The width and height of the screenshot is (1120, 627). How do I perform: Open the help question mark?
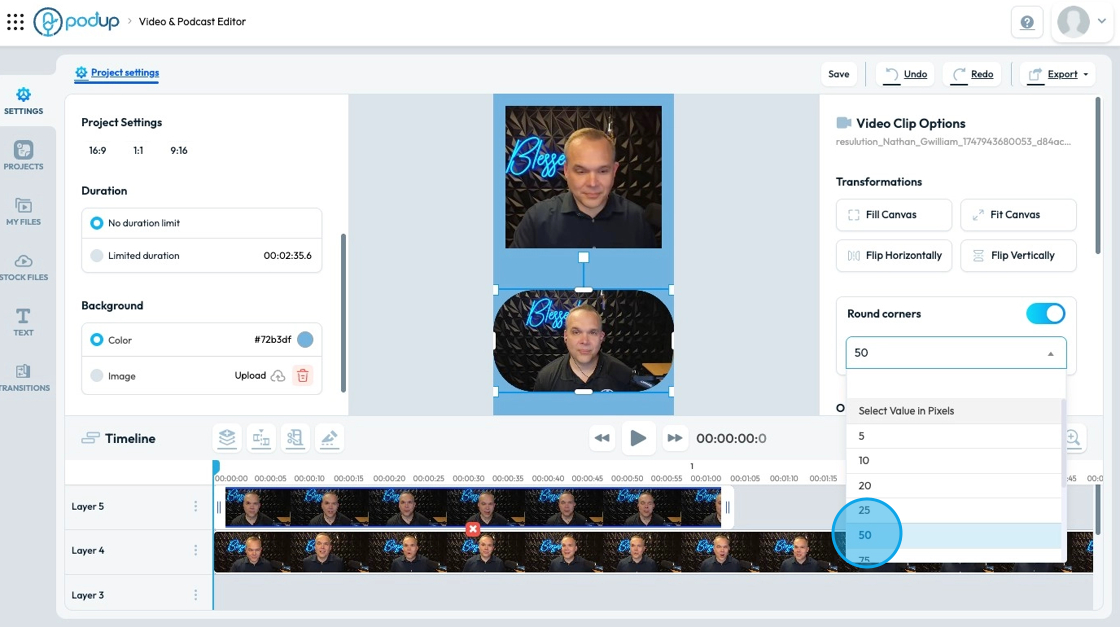(x=1027, y=22)
